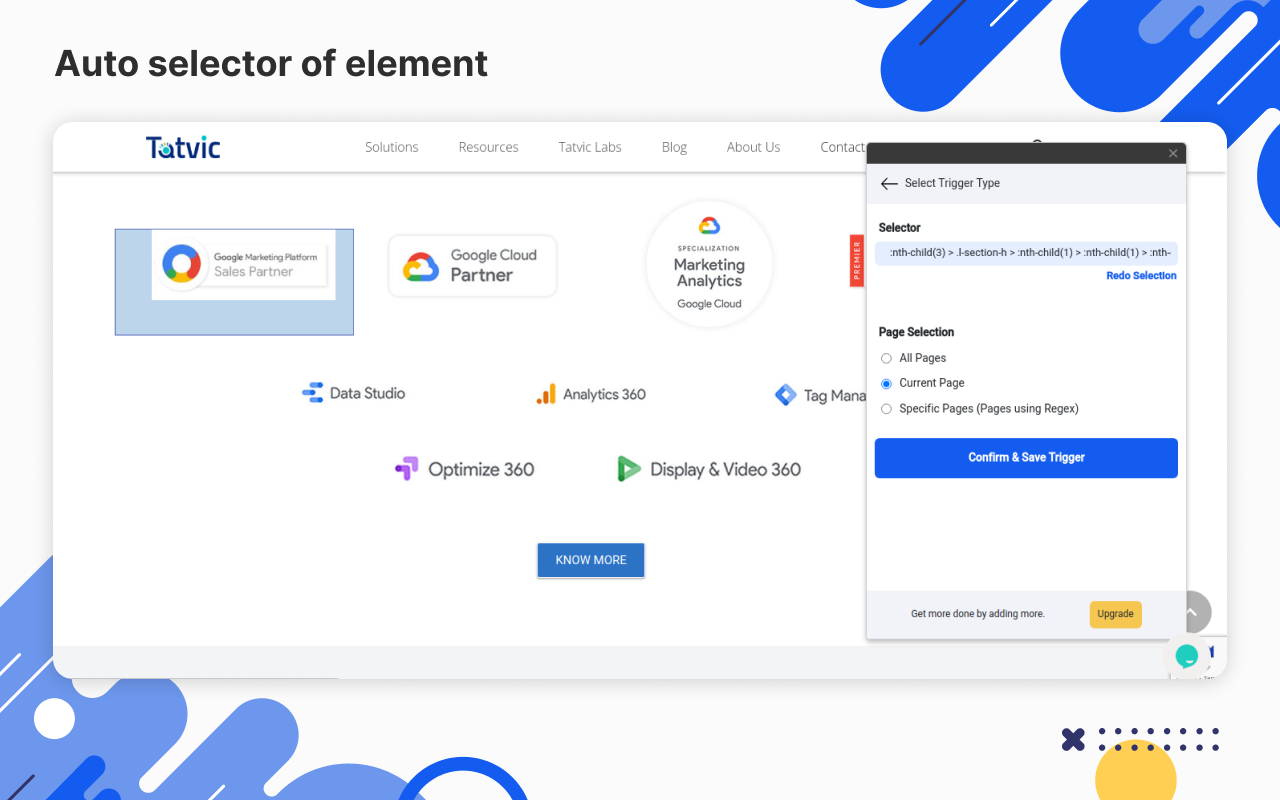1280x800 pixels.
Task: Open the Solutions menu
Action: click(x=392, y=147)
